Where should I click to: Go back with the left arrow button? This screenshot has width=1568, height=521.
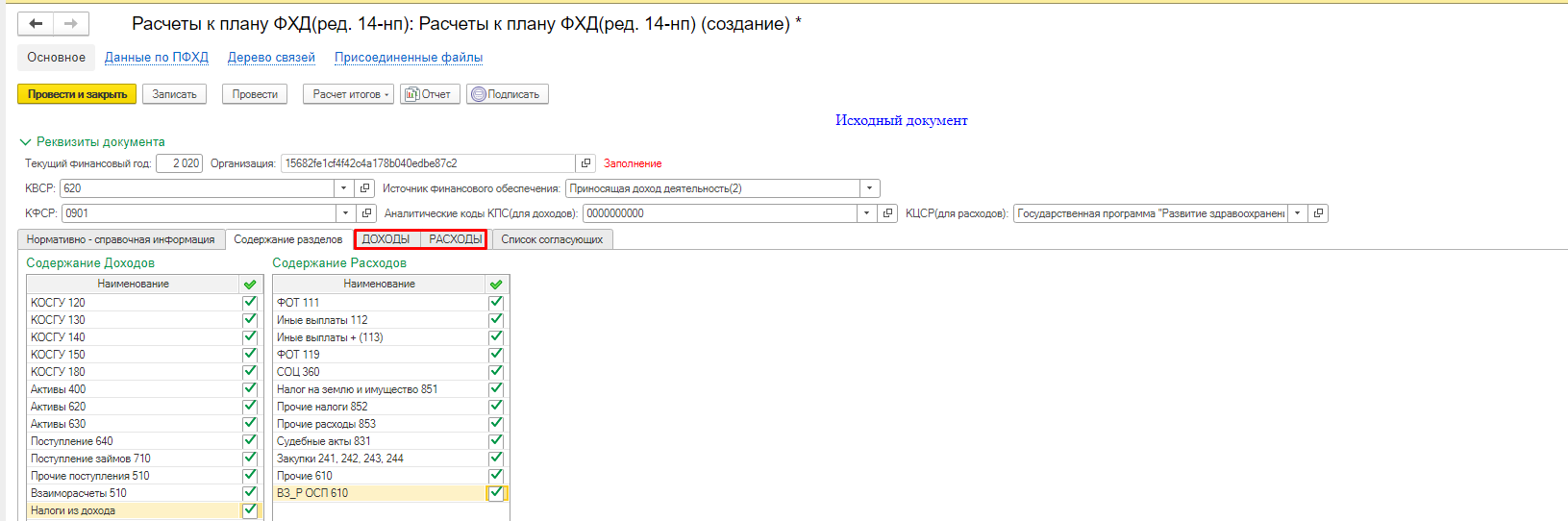click(36, 24)
